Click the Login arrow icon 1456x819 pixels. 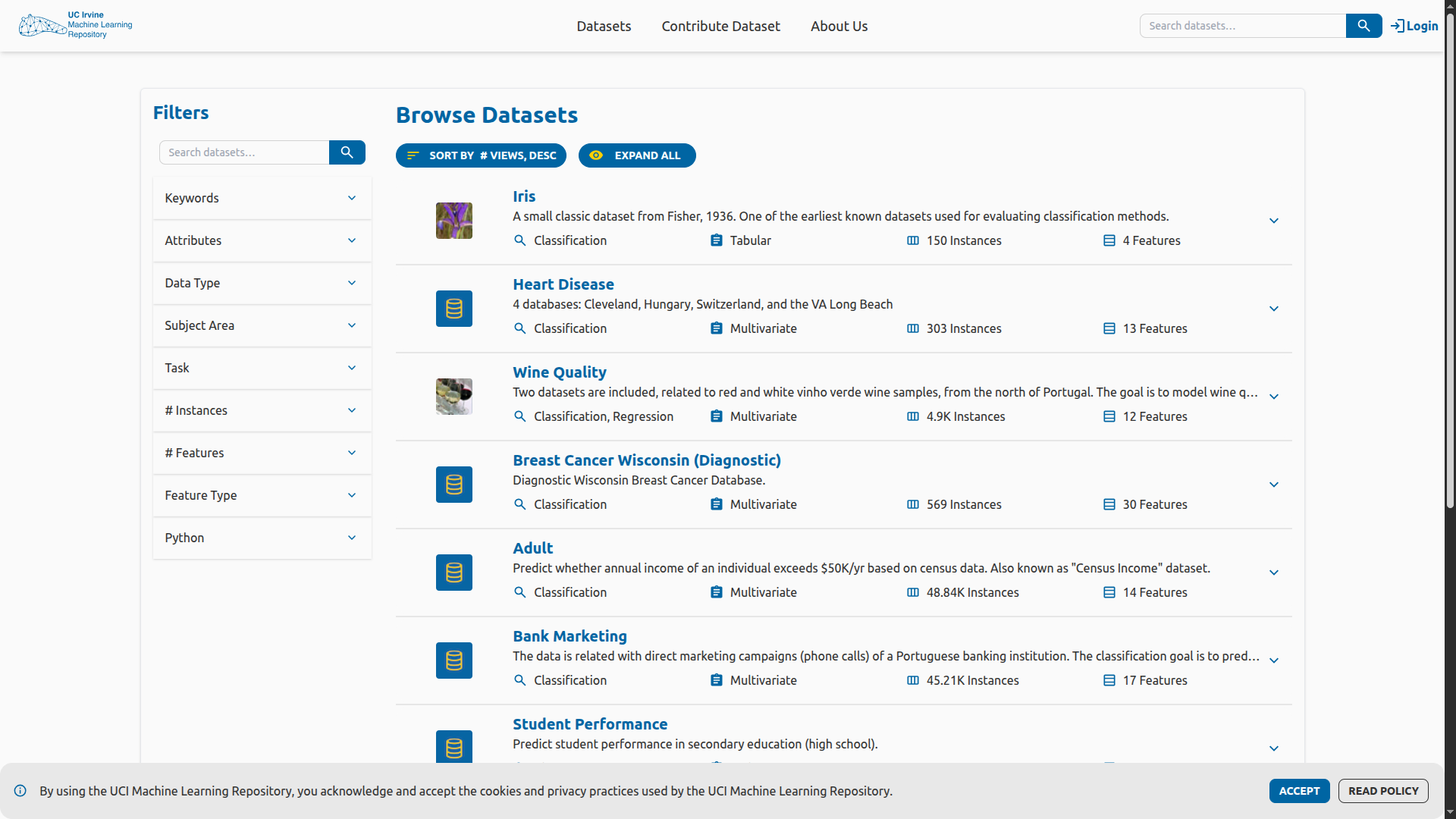pos(1397,26)
